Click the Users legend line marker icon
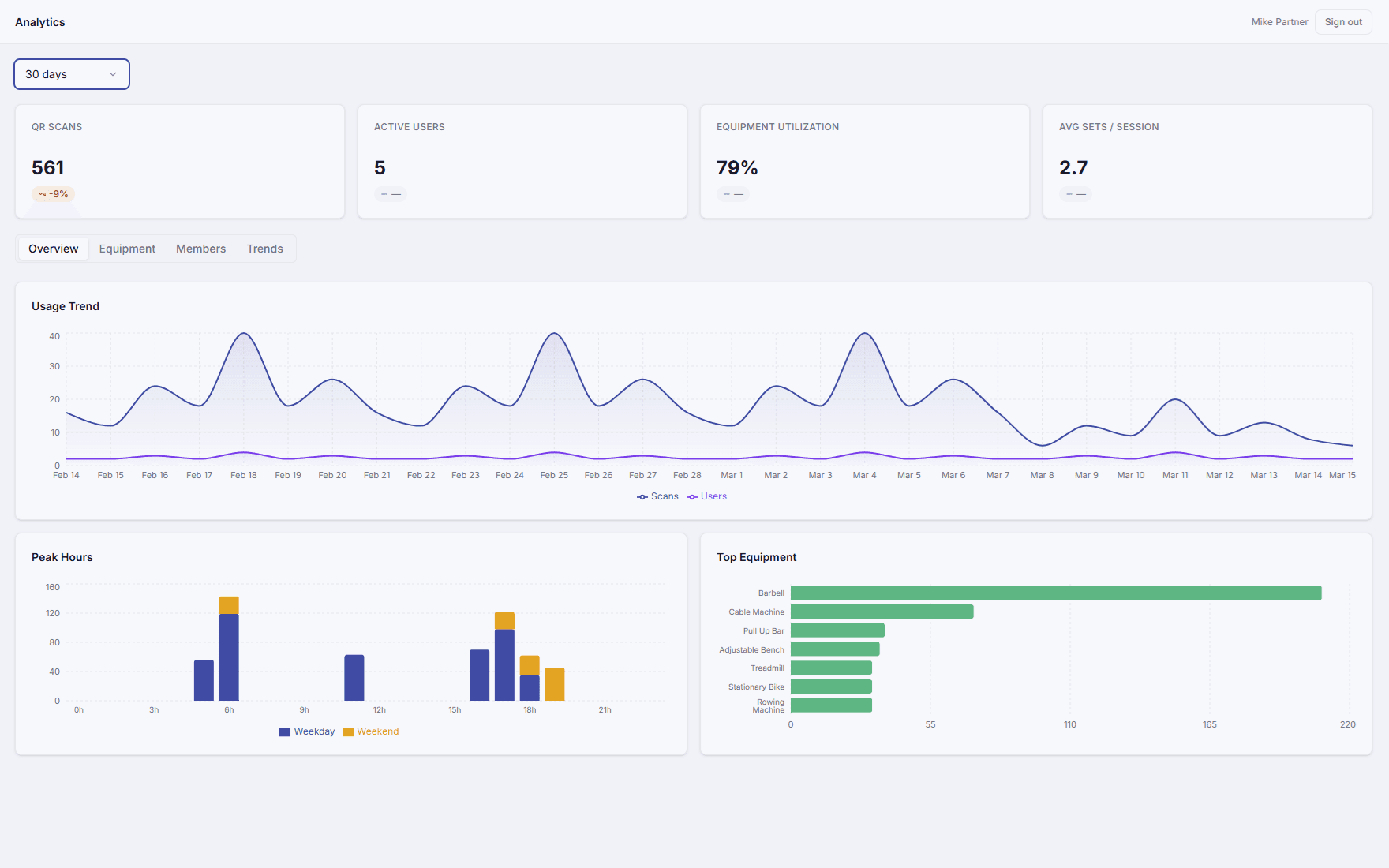Image resolution: width=1389 pixels, height=868 pixels. coord(692,497)
